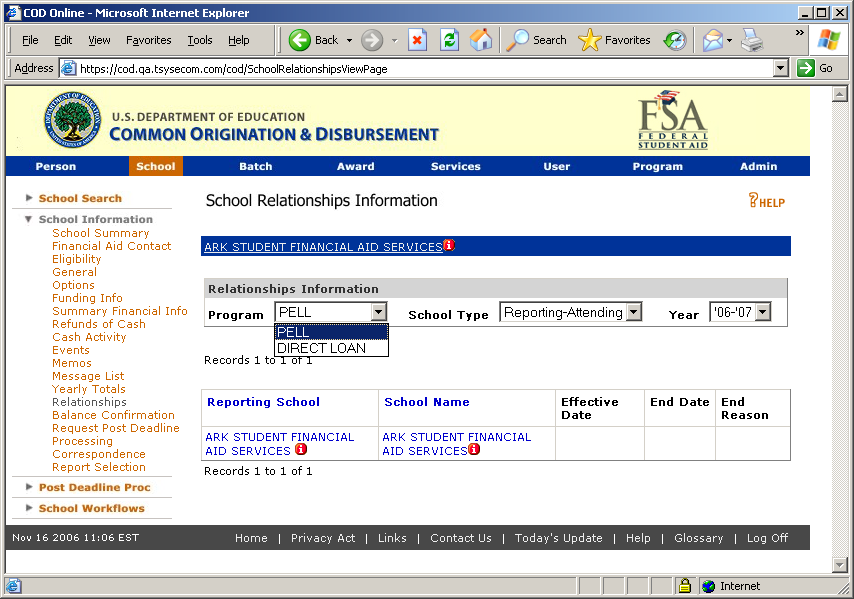The image size is (854, 599).
Task: Open the Funding Info sidebar link
Action: click(x=87, y=298)
